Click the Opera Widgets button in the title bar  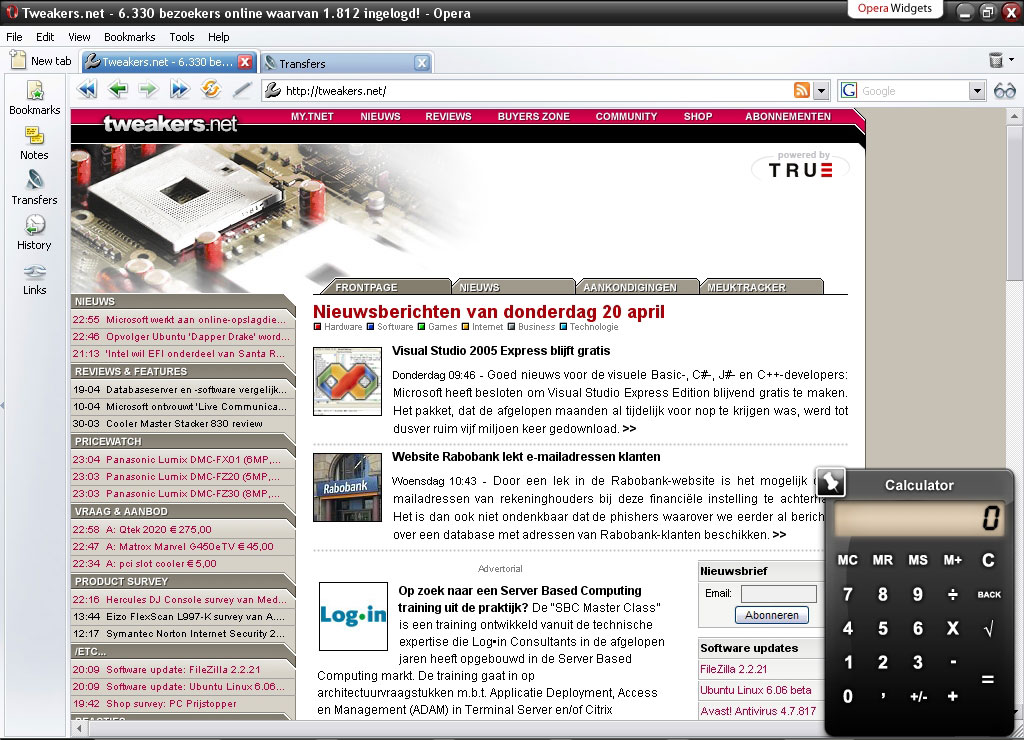point(895,8)
